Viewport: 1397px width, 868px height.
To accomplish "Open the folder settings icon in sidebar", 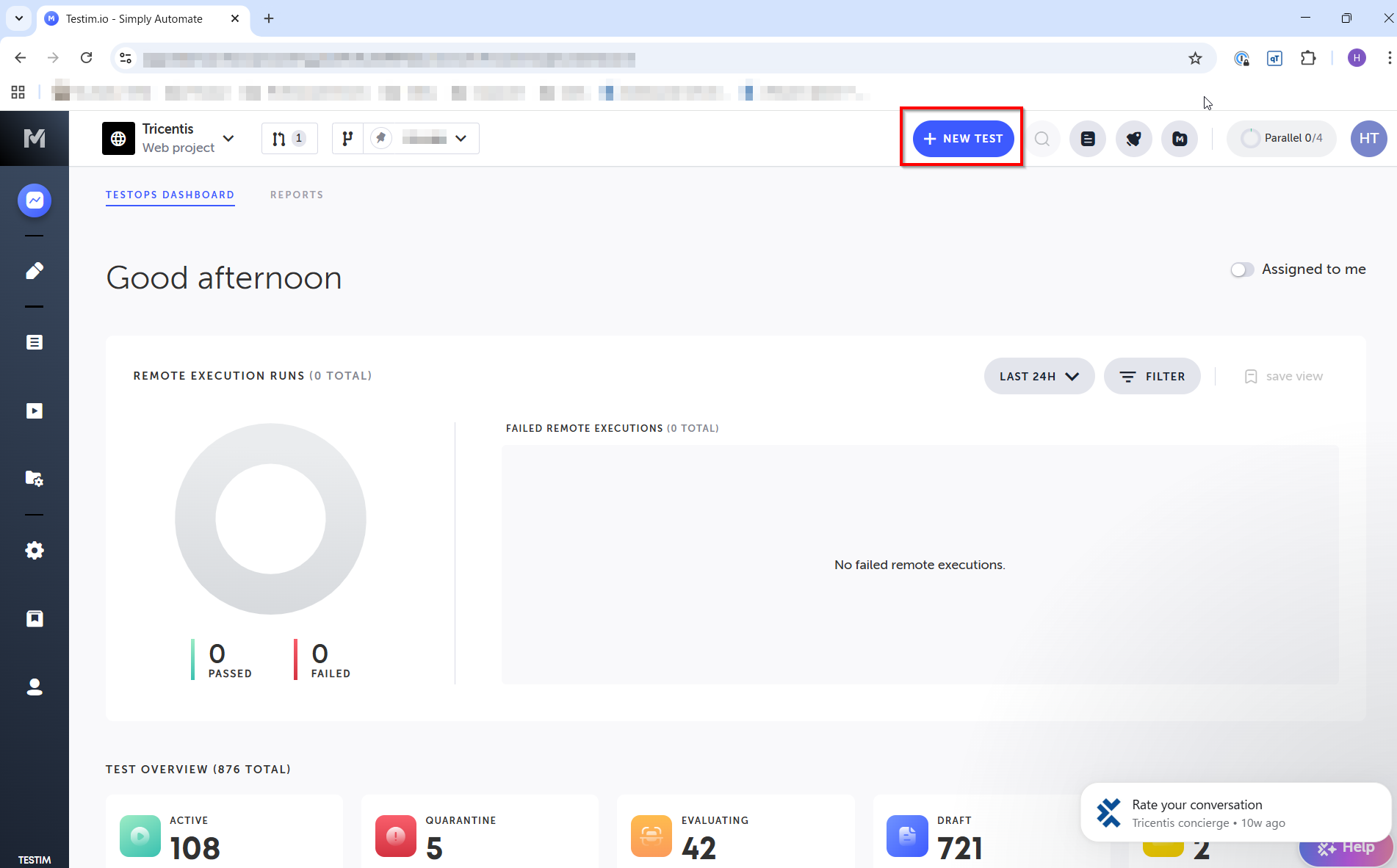I will point(35,478).
